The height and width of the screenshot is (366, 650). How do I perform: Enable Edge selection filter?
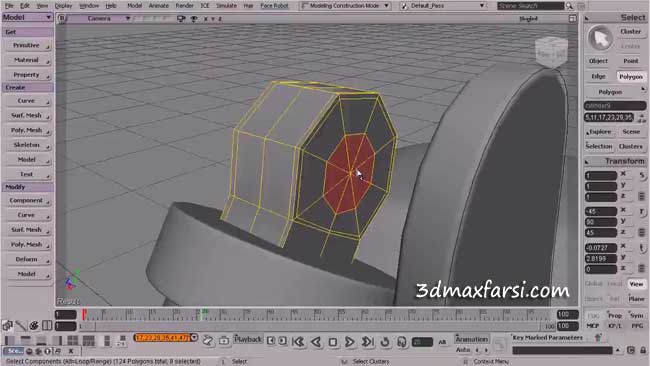coord(598,76)
